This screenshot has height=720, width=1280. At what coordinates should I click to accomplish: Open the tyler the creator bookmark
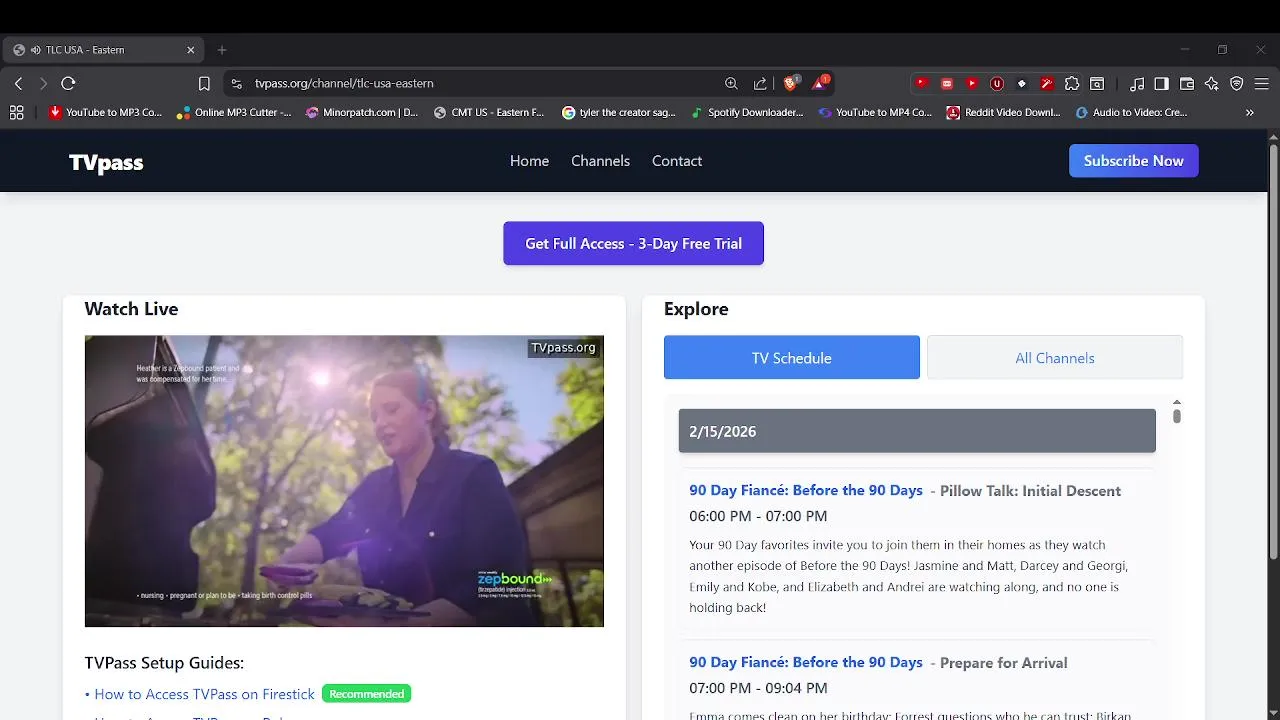[619, 113]
